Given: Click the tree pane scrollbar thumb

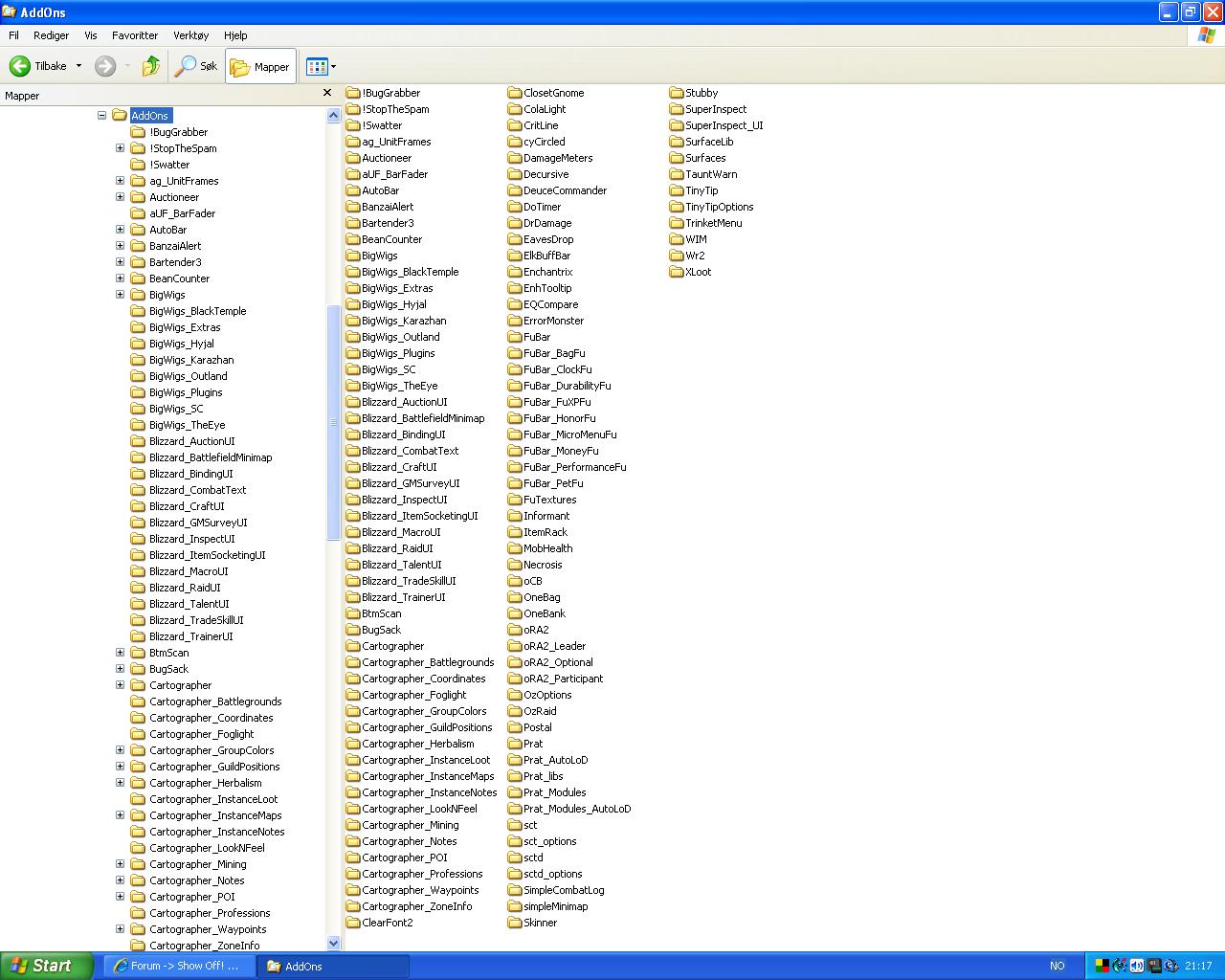Looking at the screenshot, I should [x=333, y=421].
